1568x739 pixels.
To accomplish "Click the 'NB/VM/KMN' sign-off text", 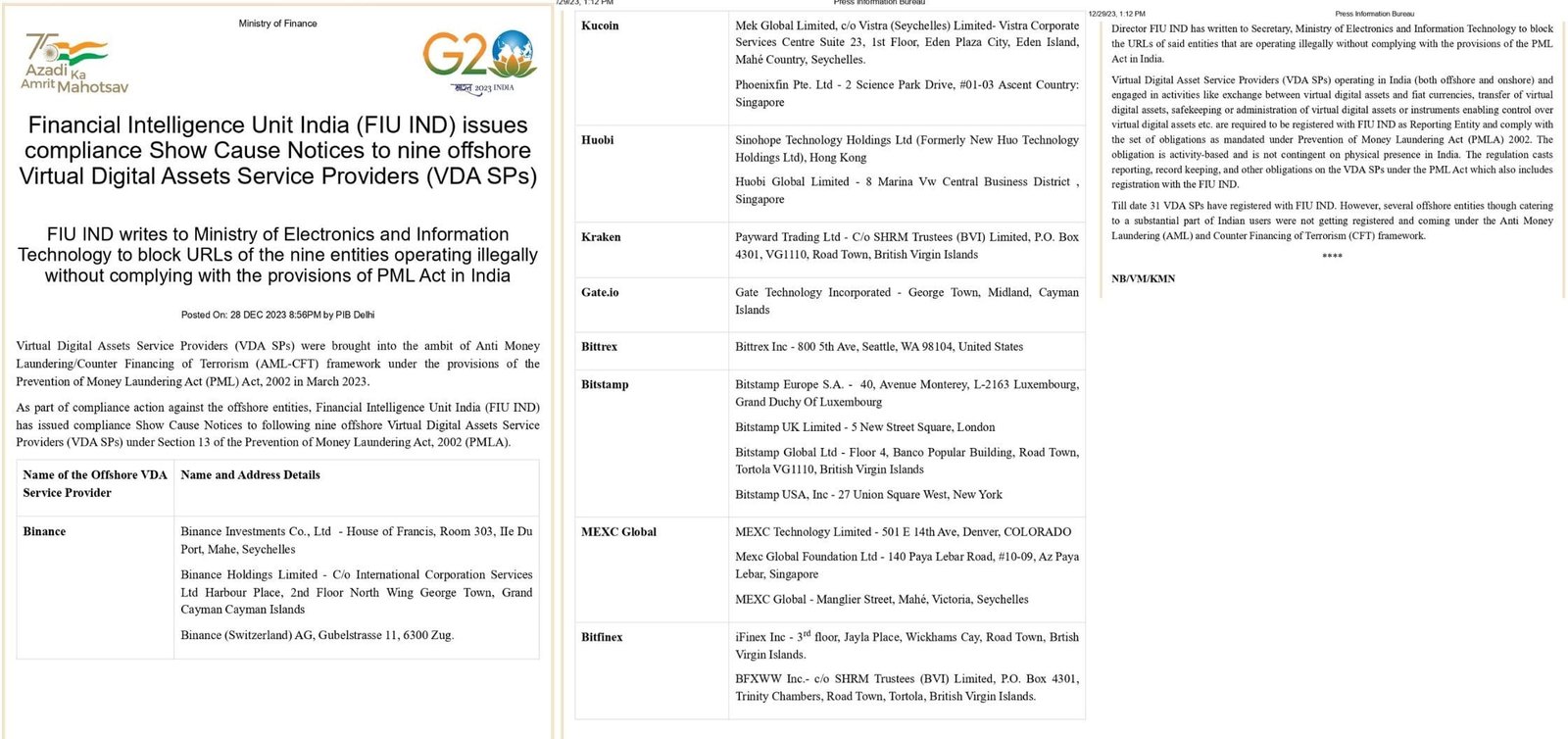I will [1143, 279].
